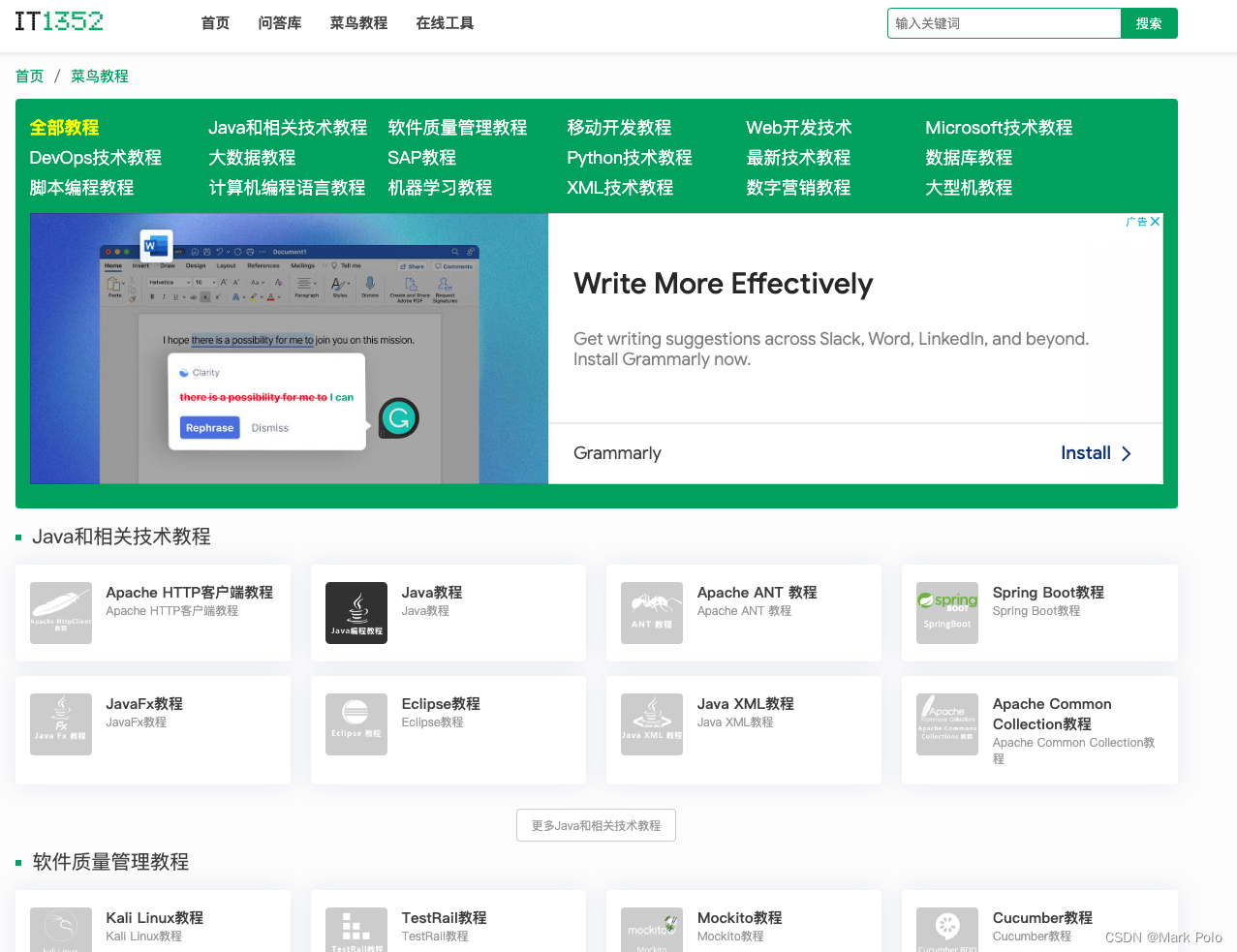Select the 脚本编程教程 category
The width and height of the screenshot is (1237, 952).
81,188
